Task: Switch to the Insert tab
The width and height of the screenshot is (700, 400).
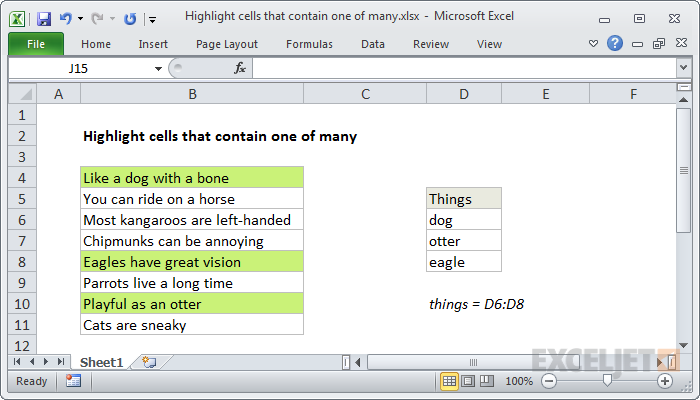Action: coord(153,44)
